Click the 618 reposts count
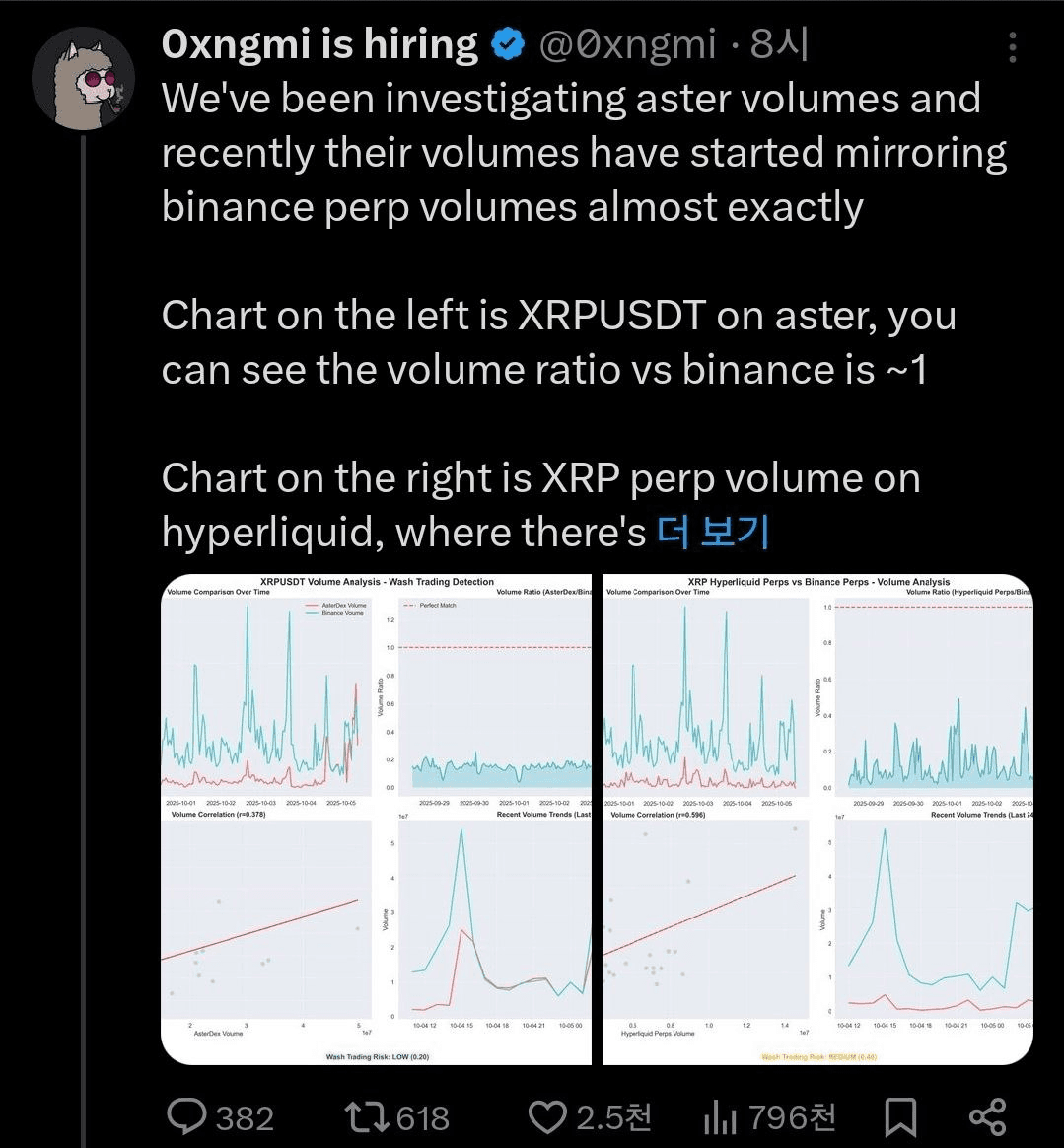The height and width of the screenshot is (1148, 1064). [x=423, y=1117]
